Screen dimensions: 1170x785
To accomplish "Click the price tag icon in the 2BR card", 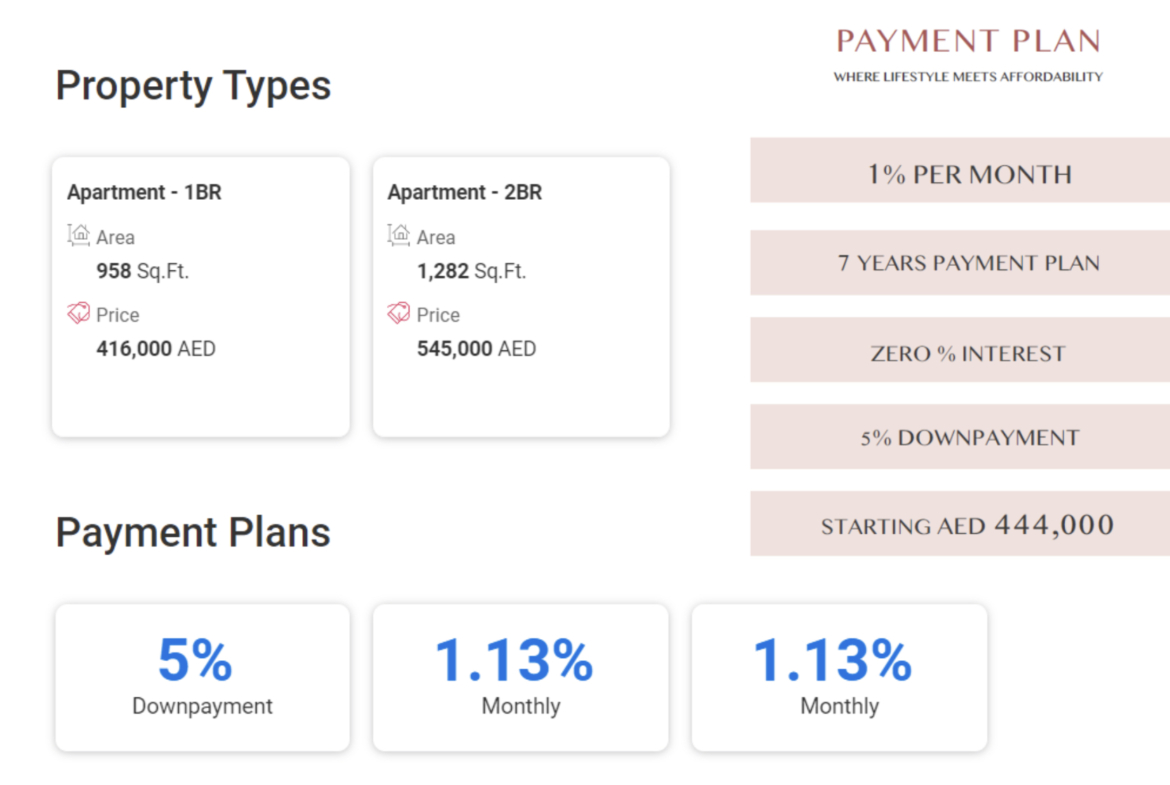I will pyautogui.click(x=399, y=314).
